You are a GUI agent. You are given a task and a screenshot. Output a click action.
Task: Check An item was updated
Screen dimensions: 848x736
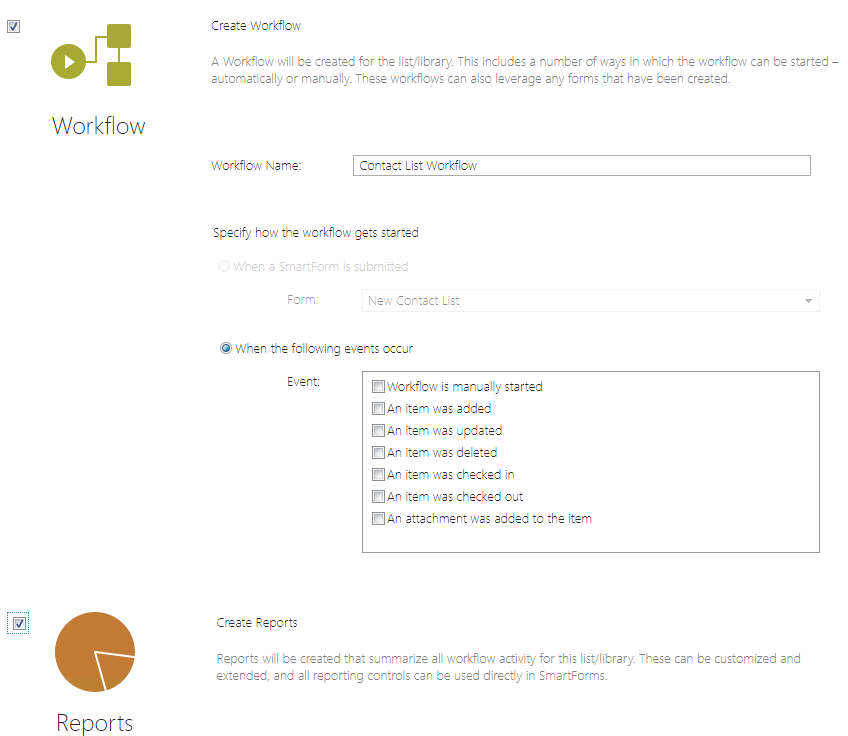pyautogui.click(x=378, y=430)
